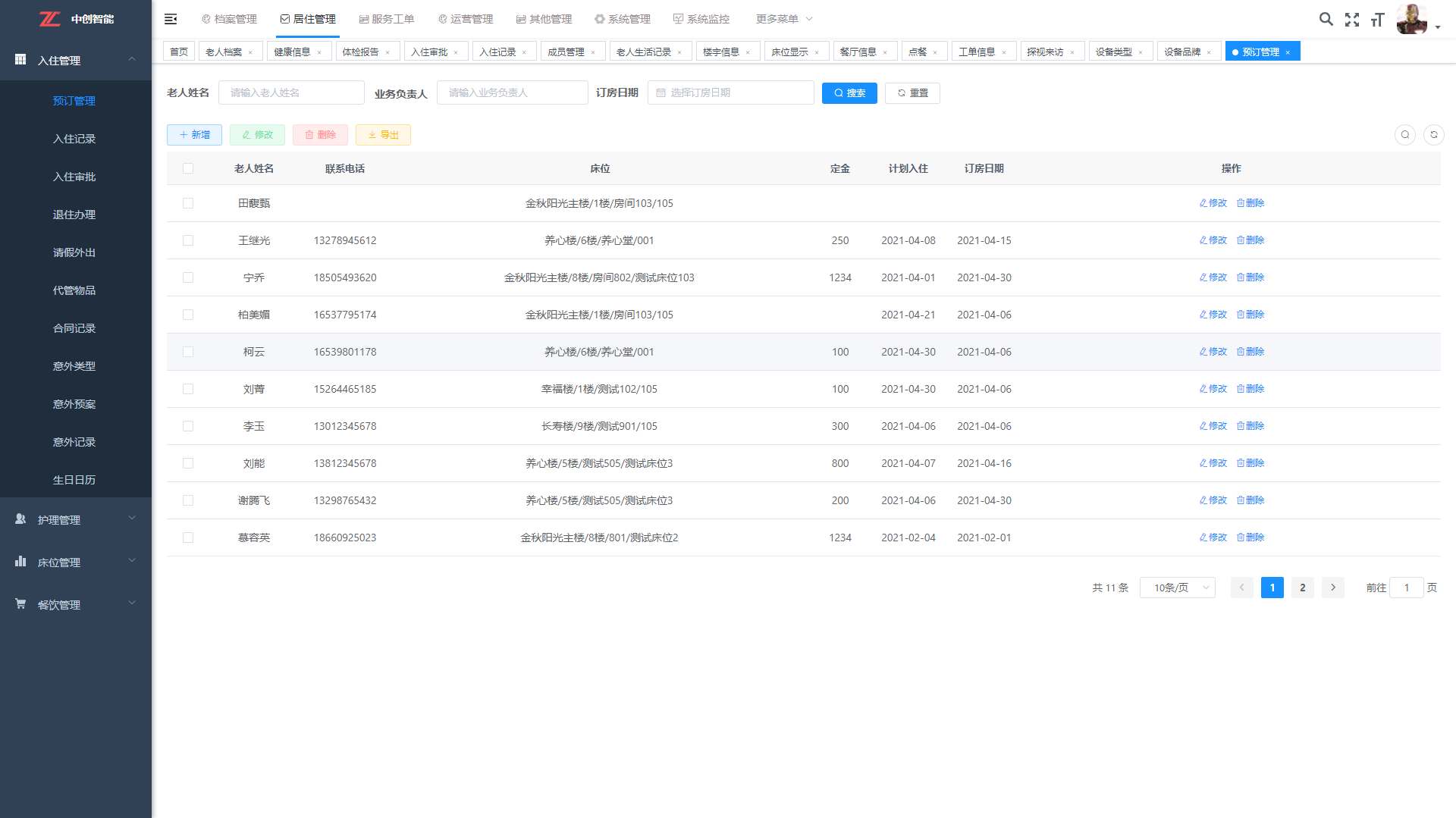The height and width of the screenshot is (818, 1456).
Task: Click the sidebar collapse hamburger icon
Action: click(x=171, y=19)
